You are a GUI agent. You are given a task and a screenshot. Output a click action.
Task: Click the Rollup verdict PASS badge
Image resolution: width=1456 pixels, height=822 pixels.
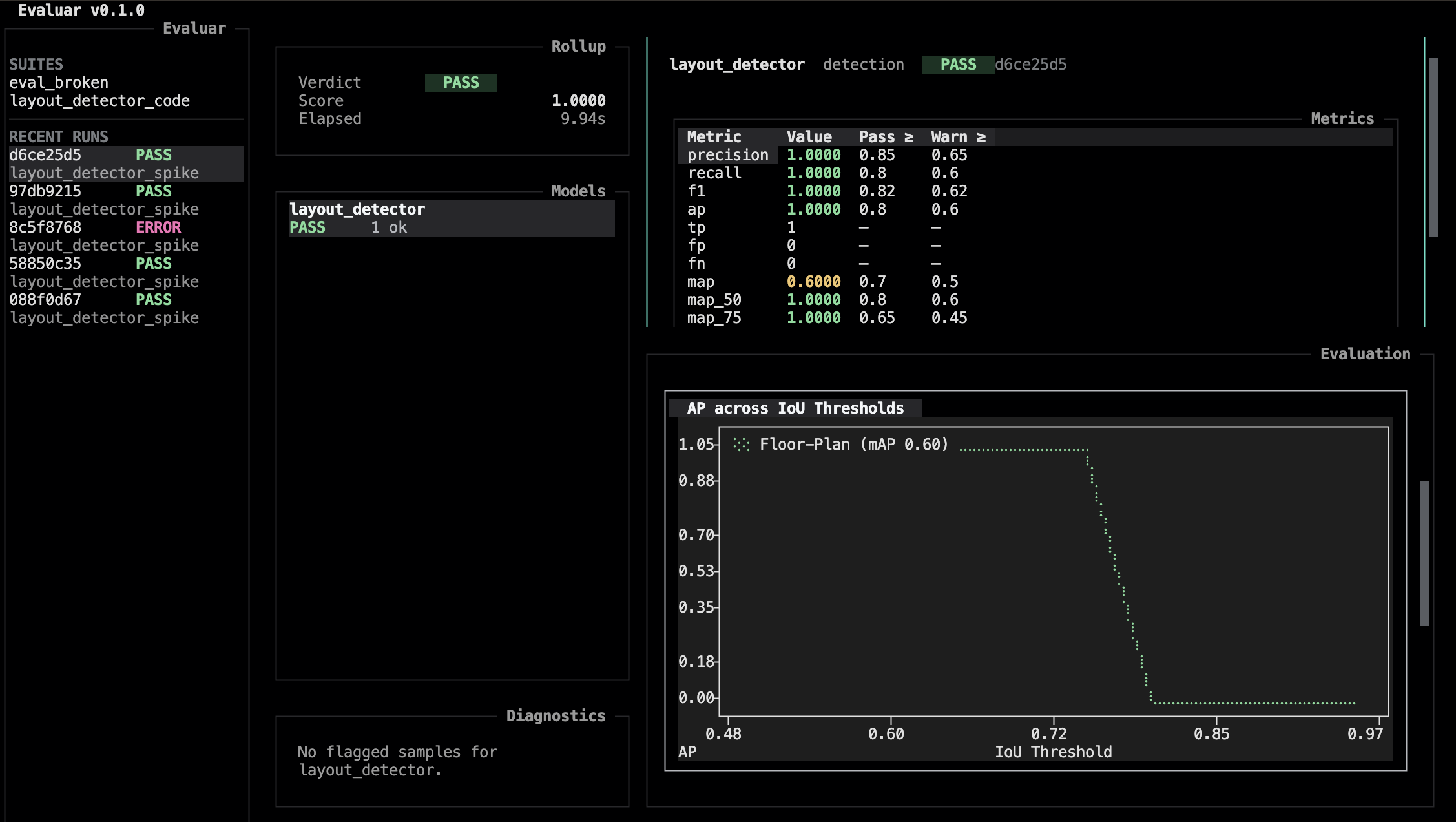[461, 83]
